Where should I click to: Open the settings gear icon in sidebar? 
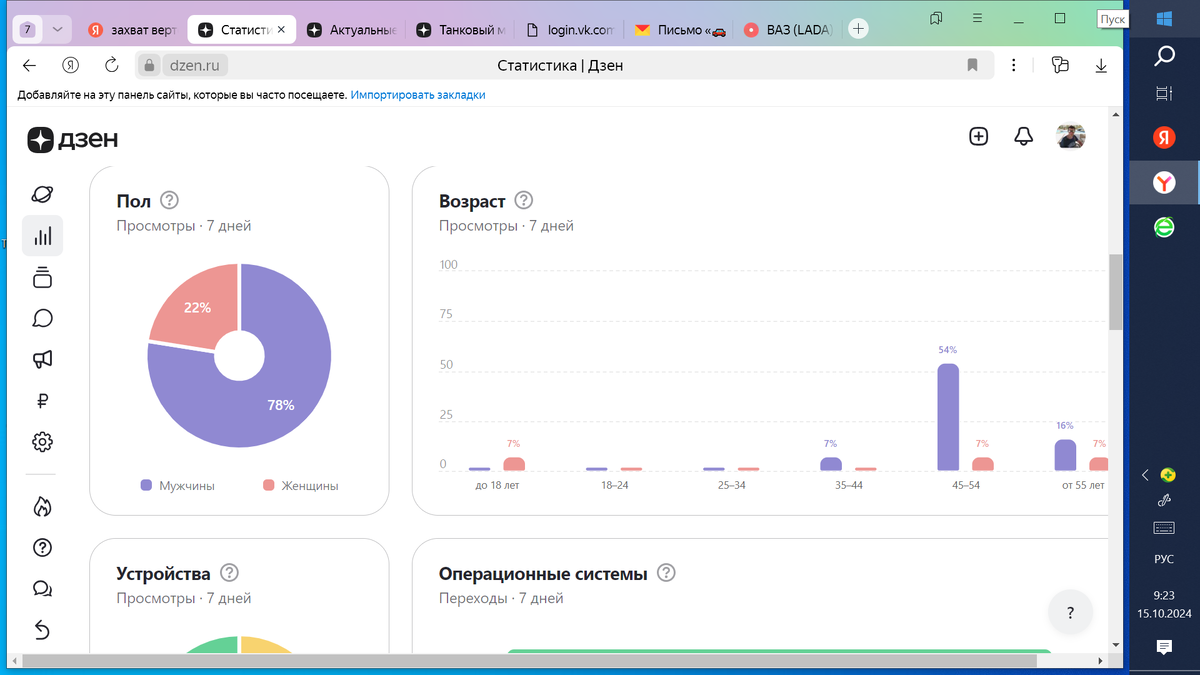tap(42, 442)
